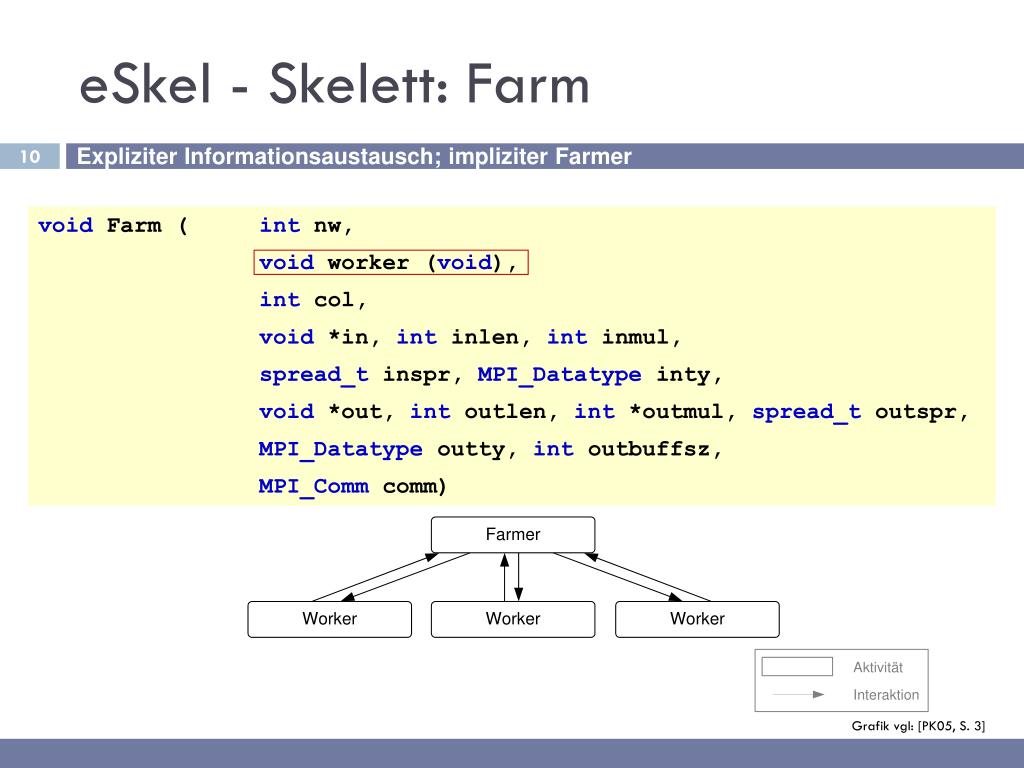
Task: Click the 'MPI_Datatype outty,' parameter
Action: click(388, 449)
